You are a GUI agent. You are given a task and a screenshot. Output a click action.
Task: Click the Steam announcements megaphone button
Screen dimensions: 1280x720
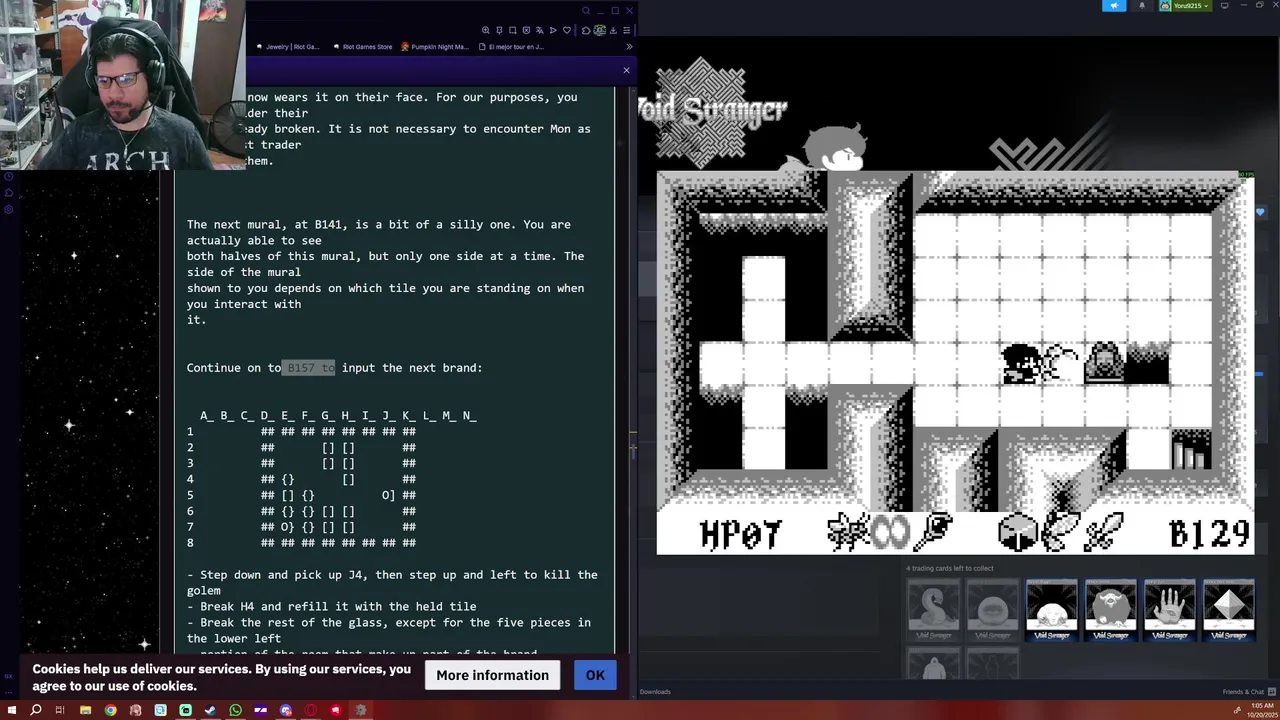1114,6
